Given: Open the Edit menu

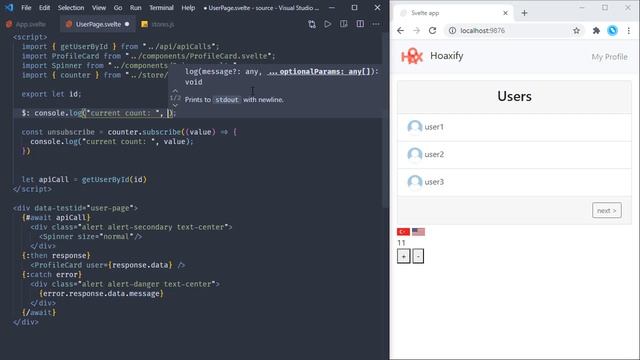Looking at the screenshot, I should click(x=44, y=8).
